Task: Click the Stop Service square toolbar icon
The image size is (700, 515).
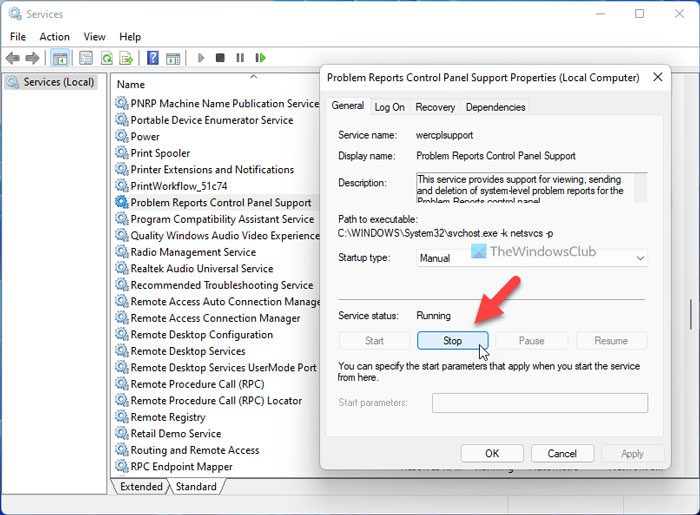Action: (x=220, y=58)
